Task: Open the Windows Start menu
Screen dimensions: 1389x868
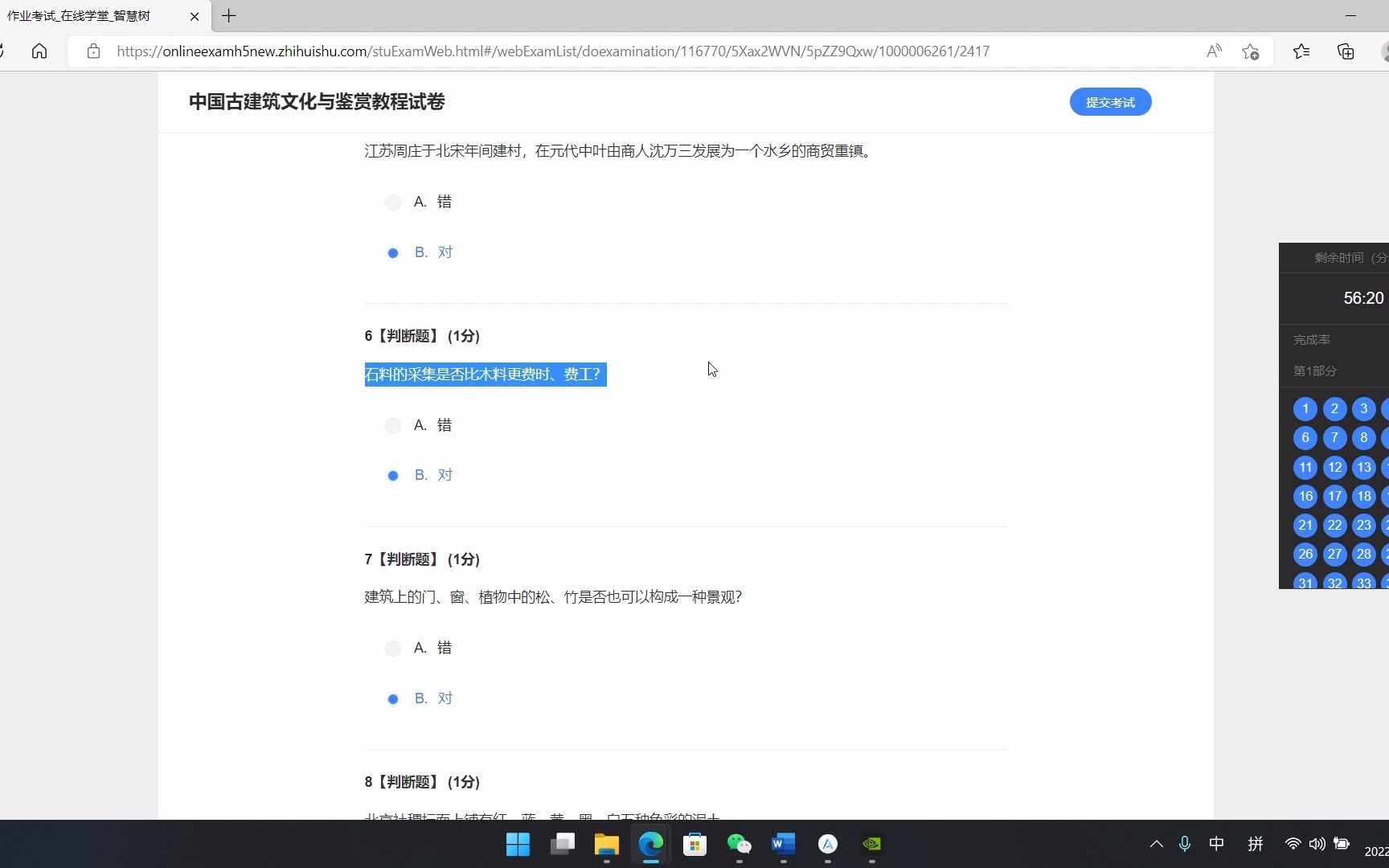Action: [x=518, y=844]
